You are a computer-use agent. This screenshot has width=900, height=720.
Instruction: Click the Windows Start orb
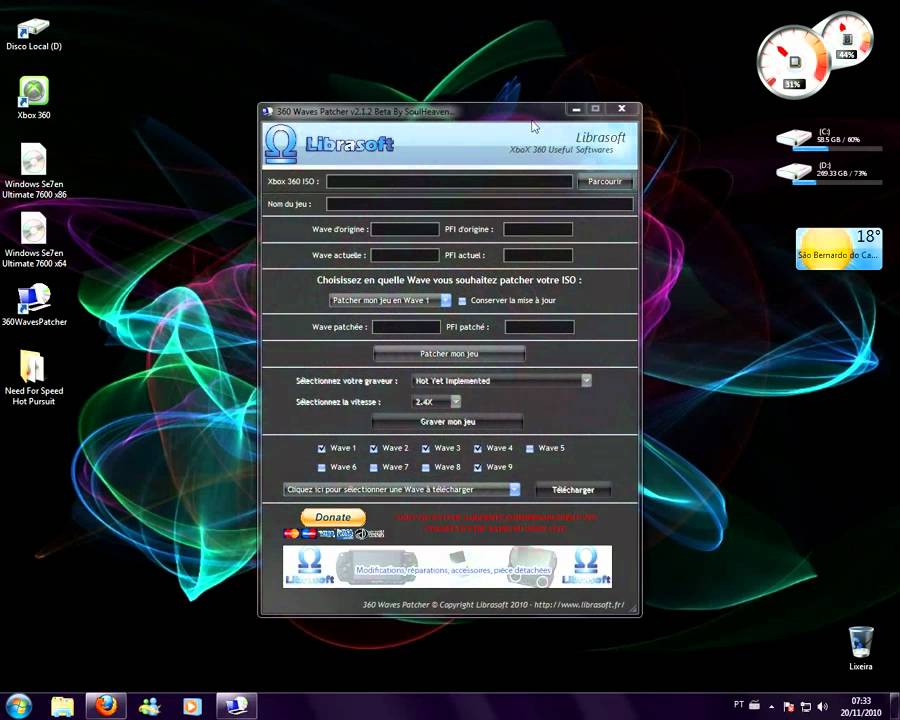point(18,706)
